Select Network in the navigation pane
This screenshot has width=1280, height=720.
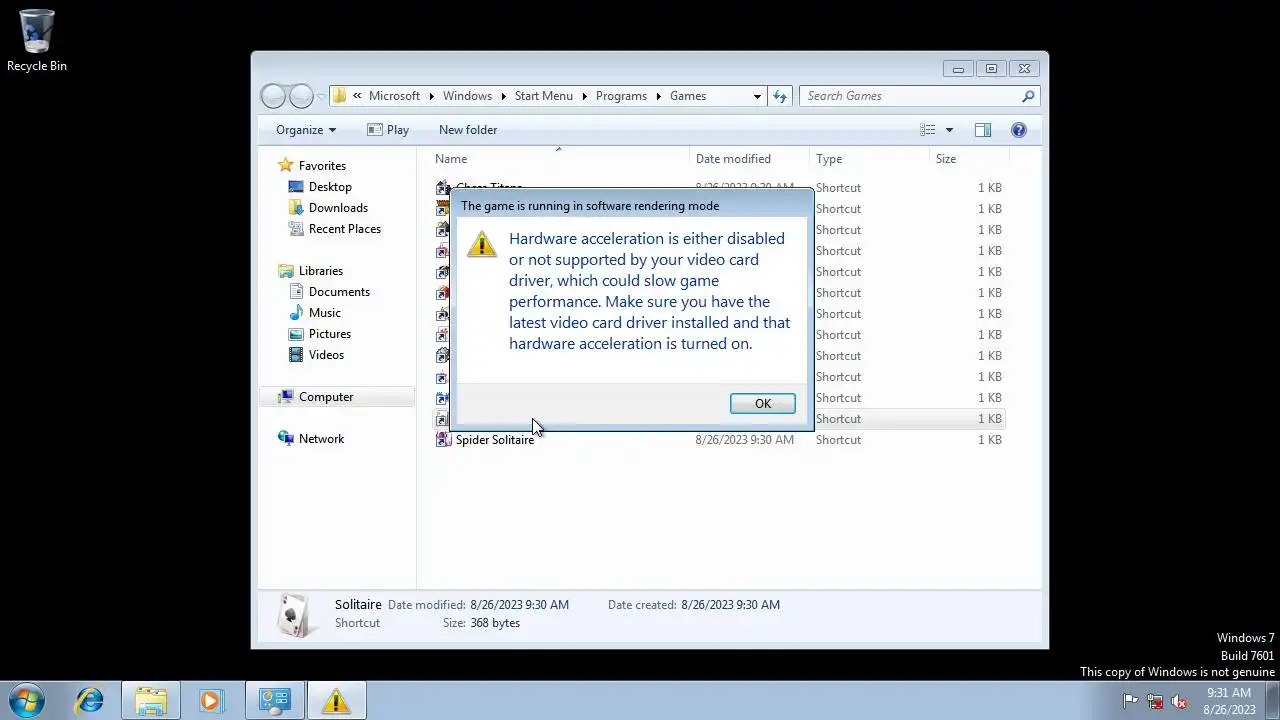pyautogui.click(x=321, y=439)
